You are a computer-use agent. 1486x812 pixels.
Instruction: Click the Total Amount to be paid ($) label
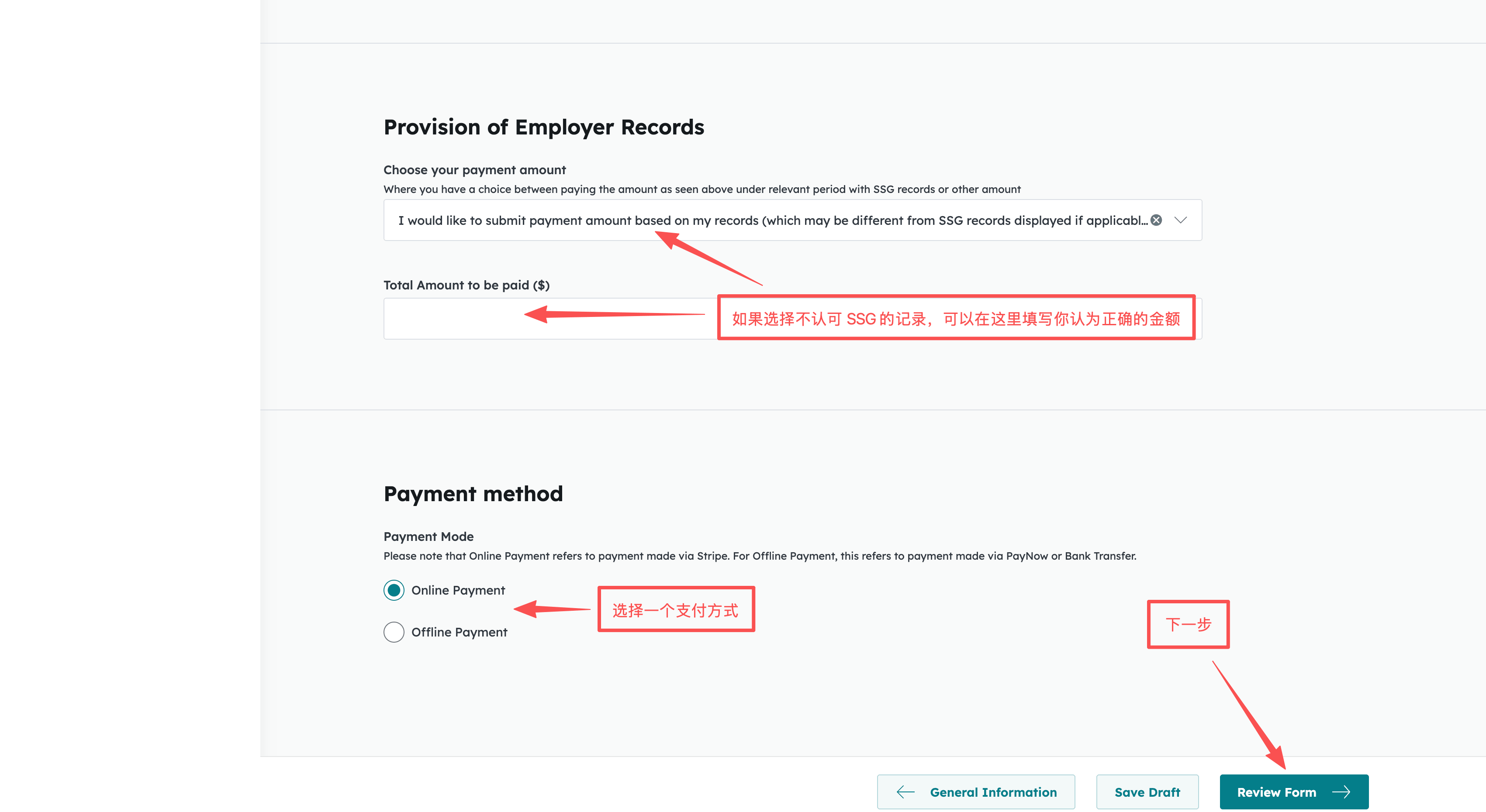point(467,284)
